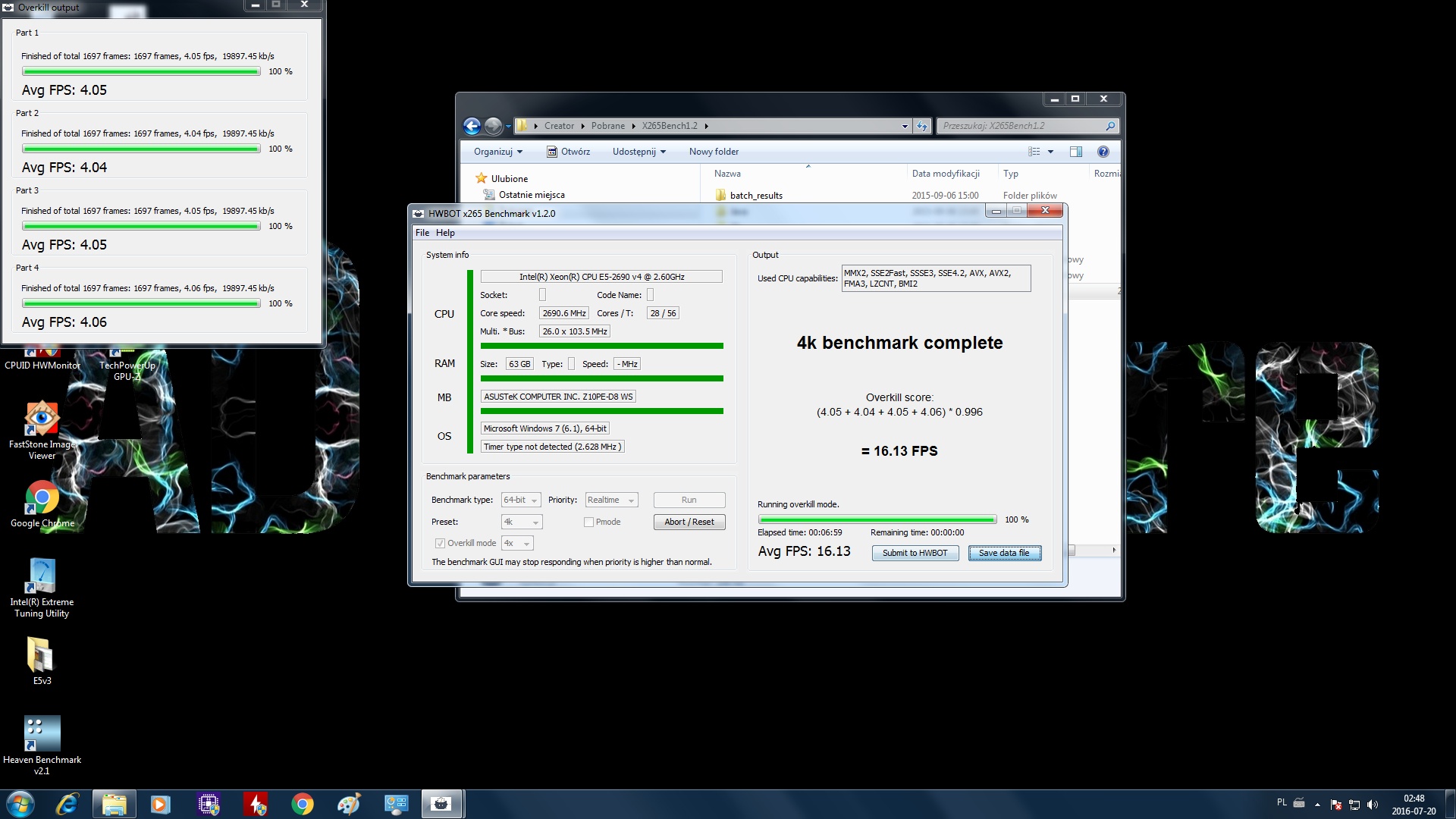
Task: Open the Preset 4k dropdown
Action: (522, 522)
